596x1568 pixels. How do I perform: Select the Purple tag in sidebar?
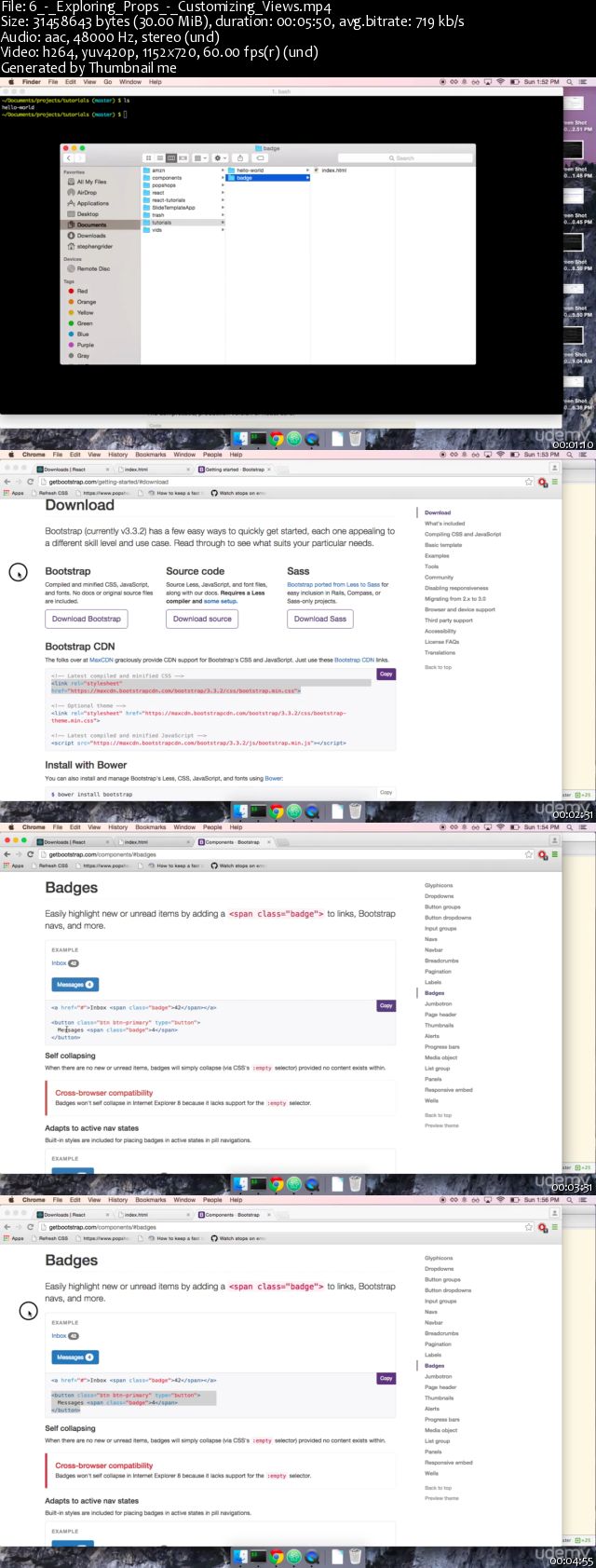[x=85, y=345]
